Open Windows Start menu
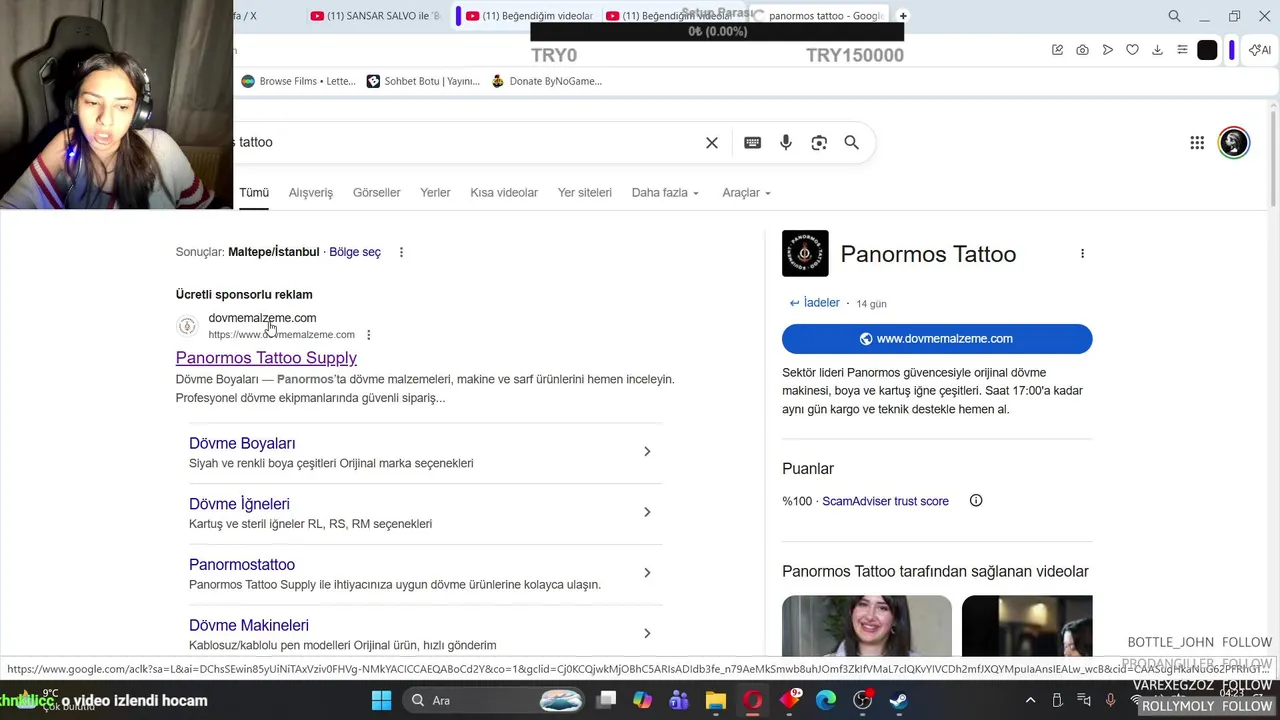Image resolution: width=1280 pixels, height=720 pixels. click(381, 701)
